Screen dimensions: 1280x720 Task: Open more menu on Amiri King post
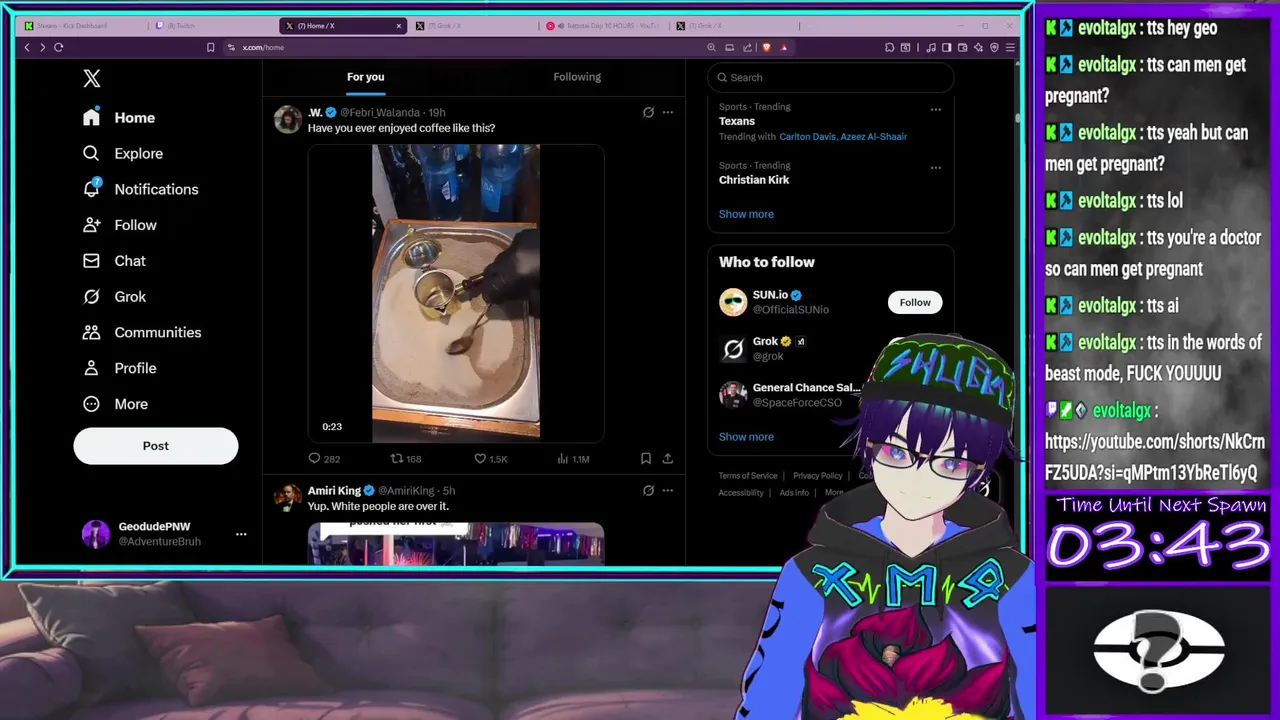coord(668,491)
